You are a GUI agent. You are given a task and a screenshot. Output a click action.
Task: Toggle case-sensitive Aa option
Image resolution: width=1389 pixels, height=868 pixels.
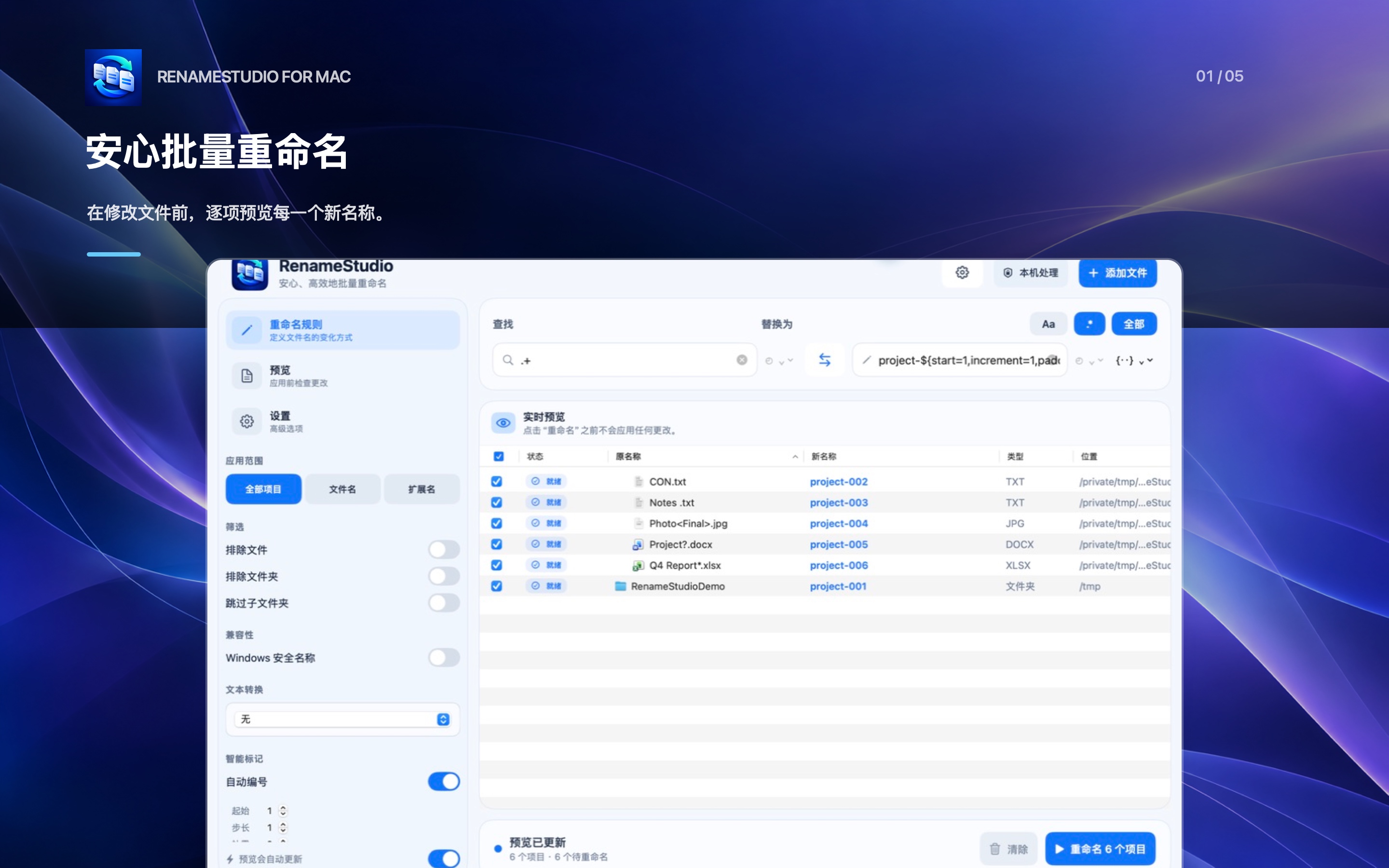pos(1048,324)
